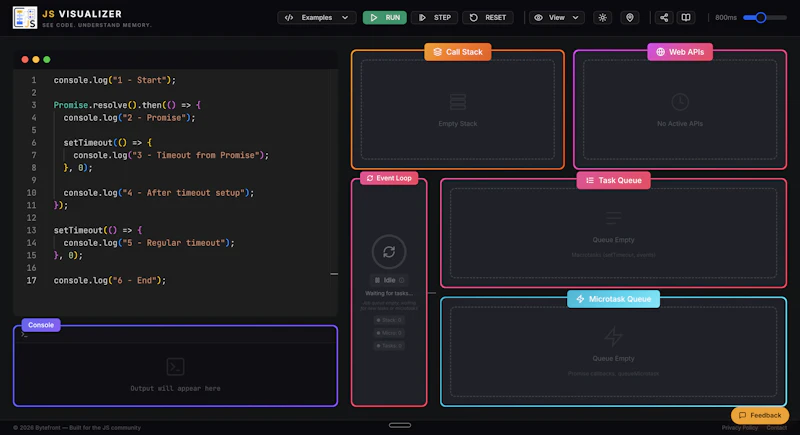The image size is (800, 435).
Task: Select the Call Stack panel label
Action: 458,52
